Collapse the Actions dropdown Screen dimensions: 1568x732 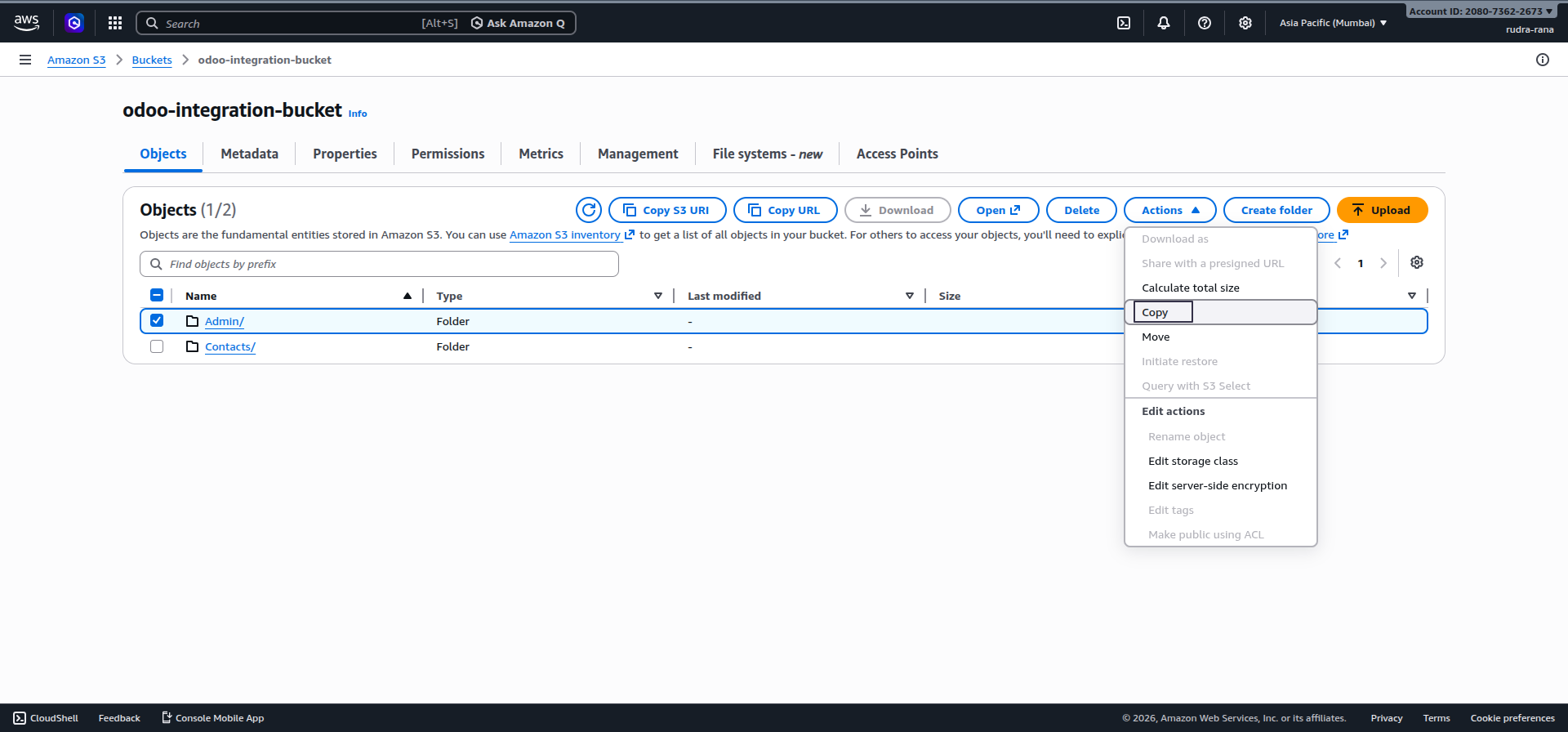pos(1170,210)
